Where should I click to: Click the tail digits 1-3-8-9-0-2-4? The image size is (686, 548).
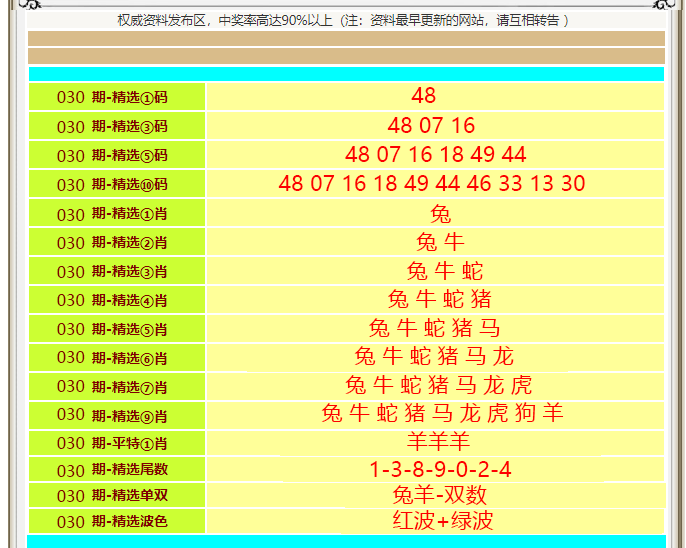click(440, 470)
